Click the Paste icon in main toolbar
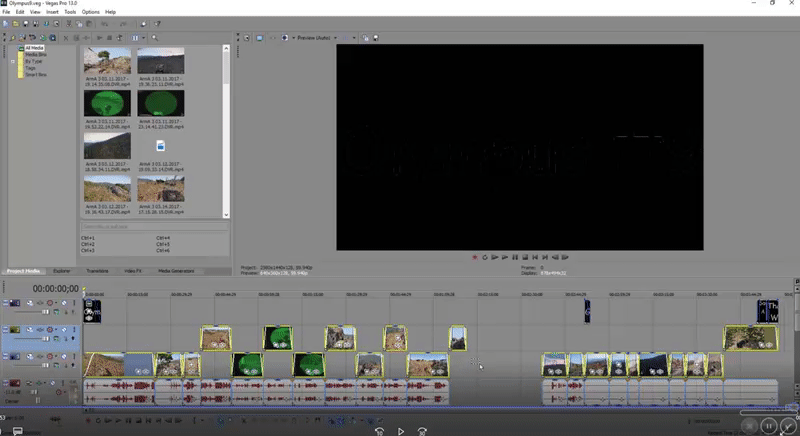This screenshot has width=800, height=436. [x=89, y=23]
